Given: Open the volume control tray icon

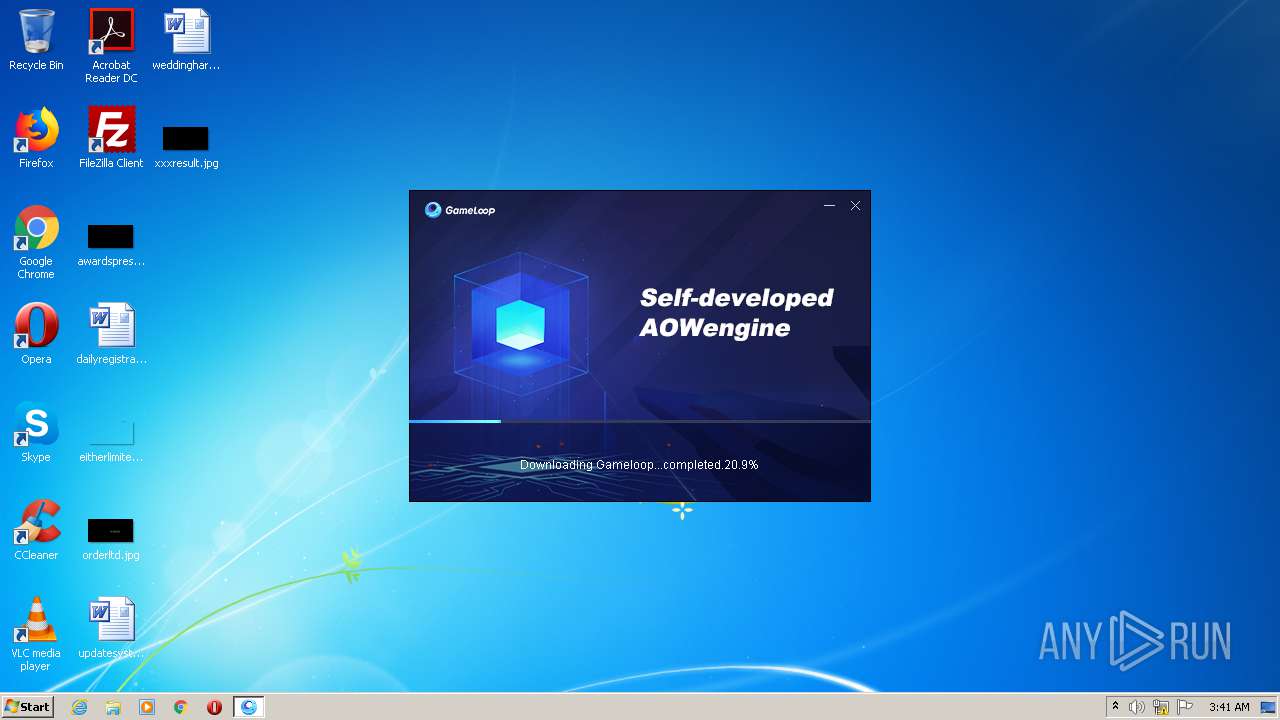Looking at the screenshot, I should click(x=1137, y=707).
